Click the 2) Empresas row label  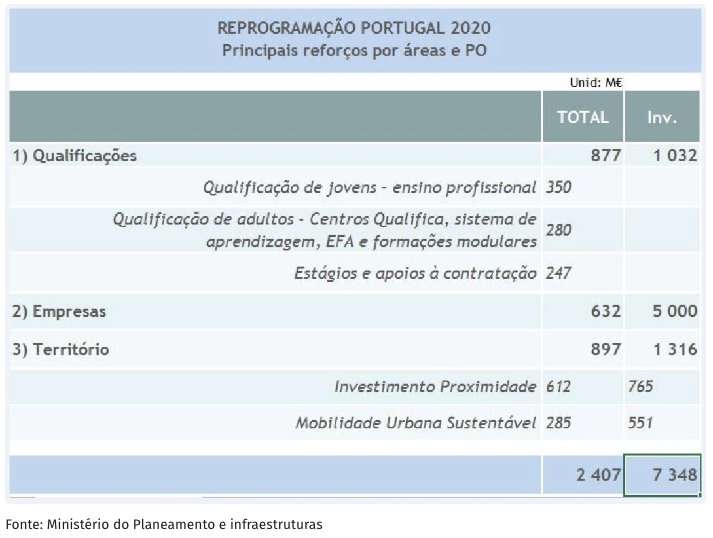[59, 312]
